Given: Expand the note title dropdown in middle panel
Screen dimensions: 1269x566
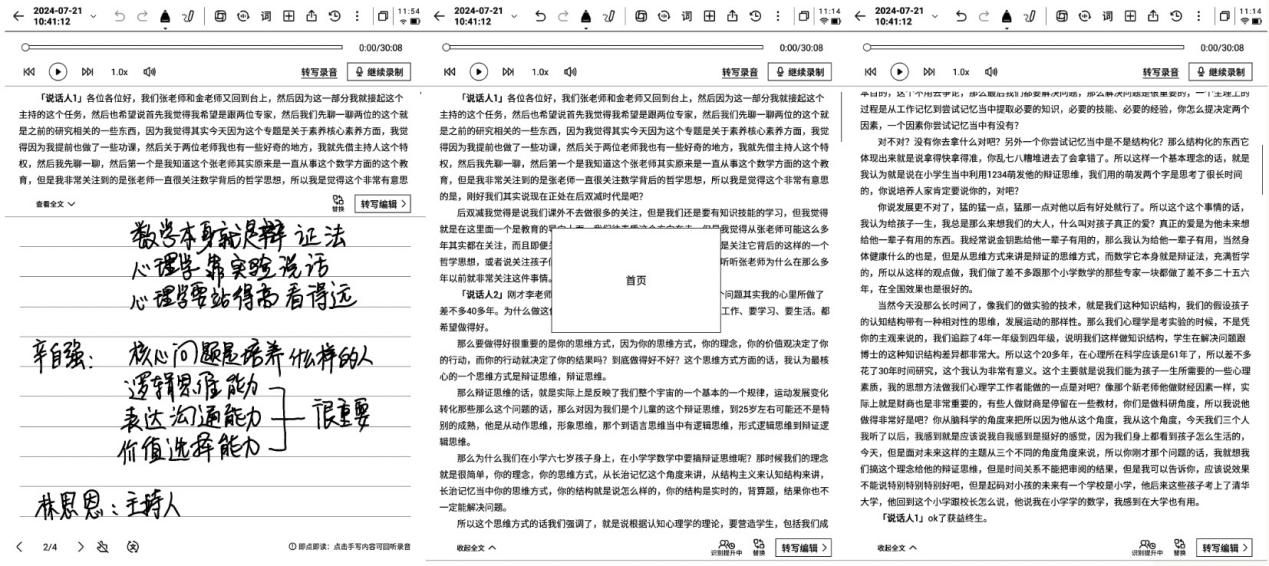Looking at the screenshot, I should pos(516,16).
